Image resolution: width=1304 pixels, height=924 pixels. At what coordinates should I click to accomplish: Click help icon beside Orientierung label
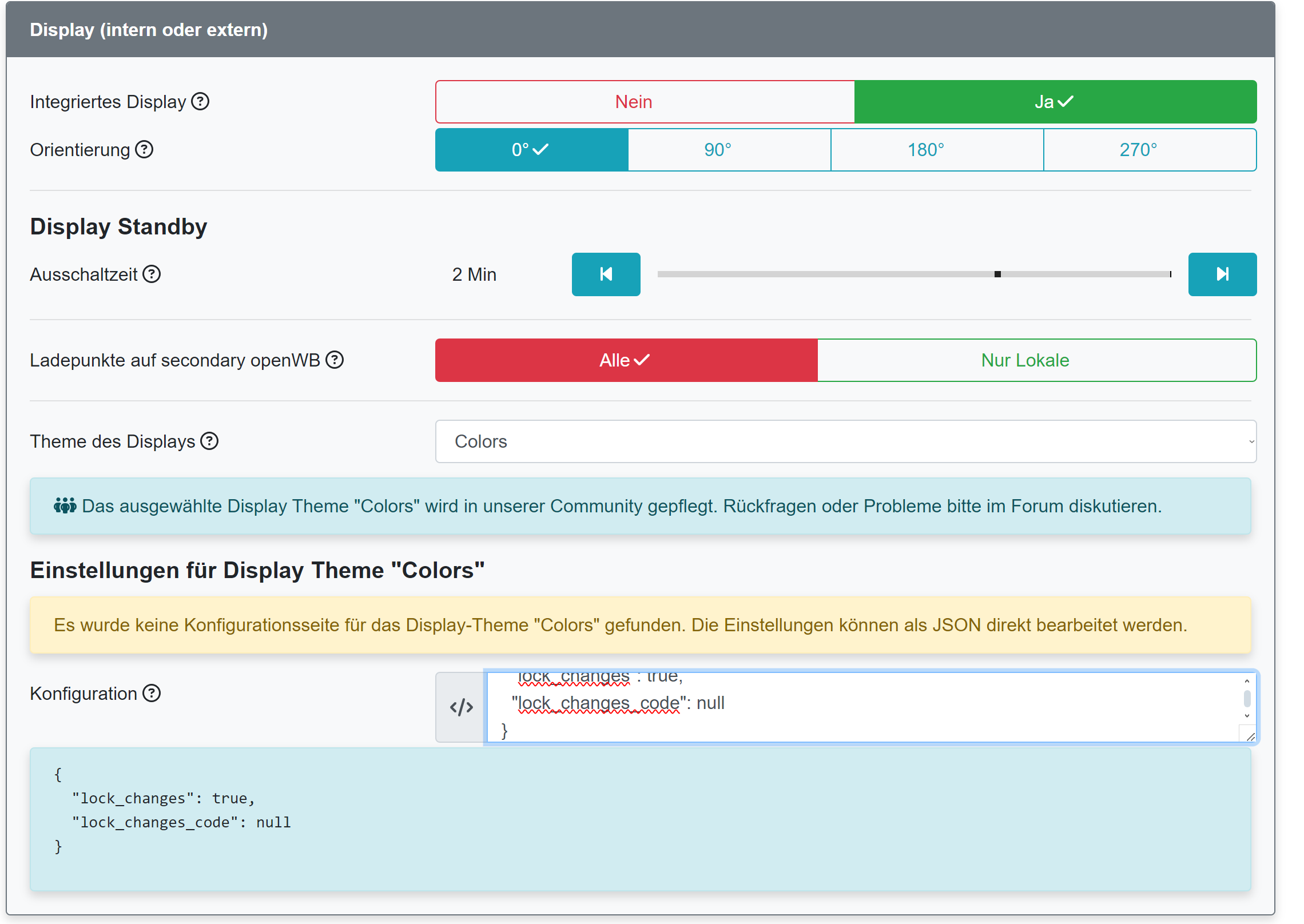pos(144,150)
